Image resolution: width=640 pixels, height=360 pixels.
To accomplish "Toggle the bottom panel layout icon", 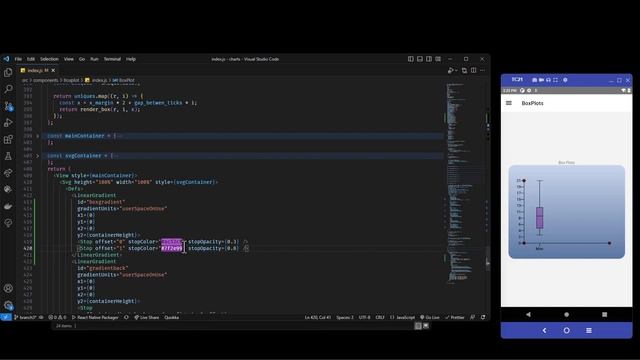I will (x=420, y=59).
